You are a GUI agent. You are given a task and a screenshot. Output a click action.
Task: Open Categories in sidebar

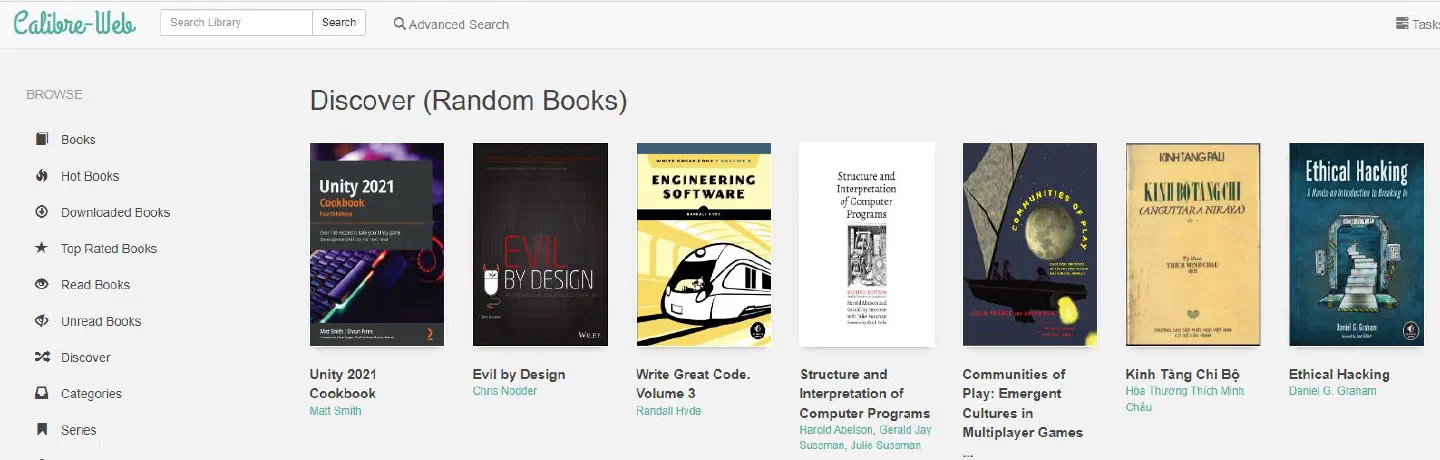(x=91, y=394)
